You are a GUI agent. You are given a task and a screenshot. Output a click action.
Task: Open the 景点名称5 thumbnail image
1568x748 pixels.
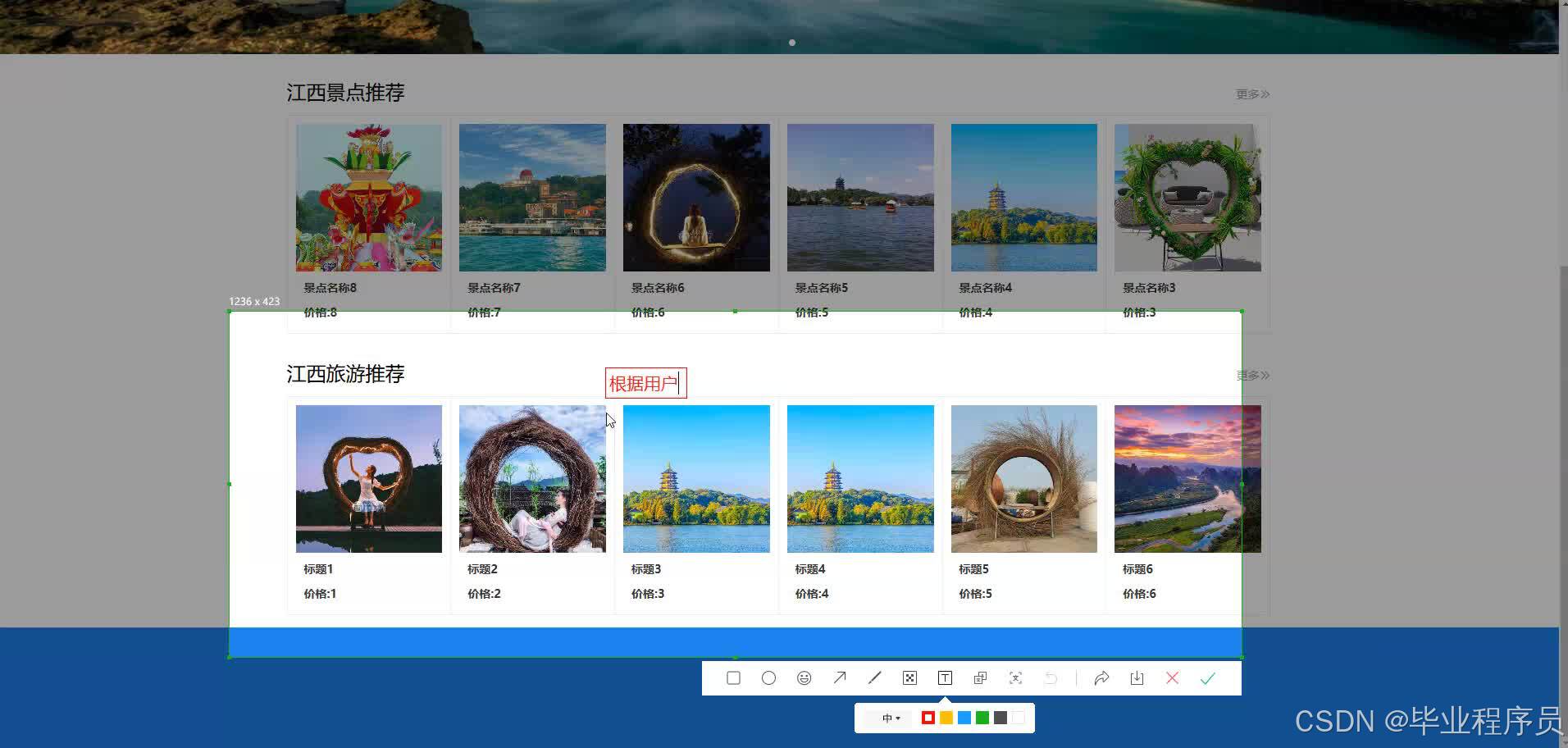[860, 198]
